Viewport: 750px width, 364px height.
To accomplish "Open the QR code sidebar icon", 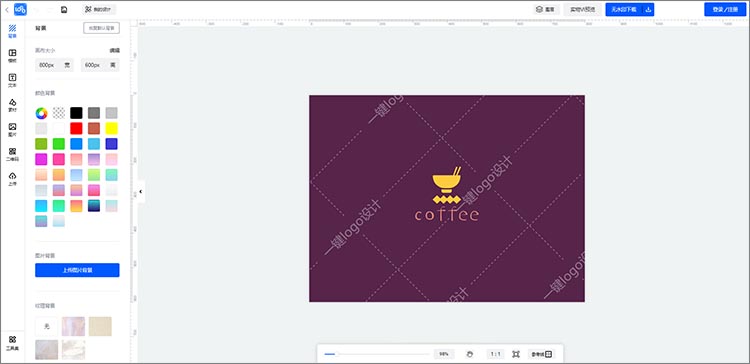I will [12, 154].
